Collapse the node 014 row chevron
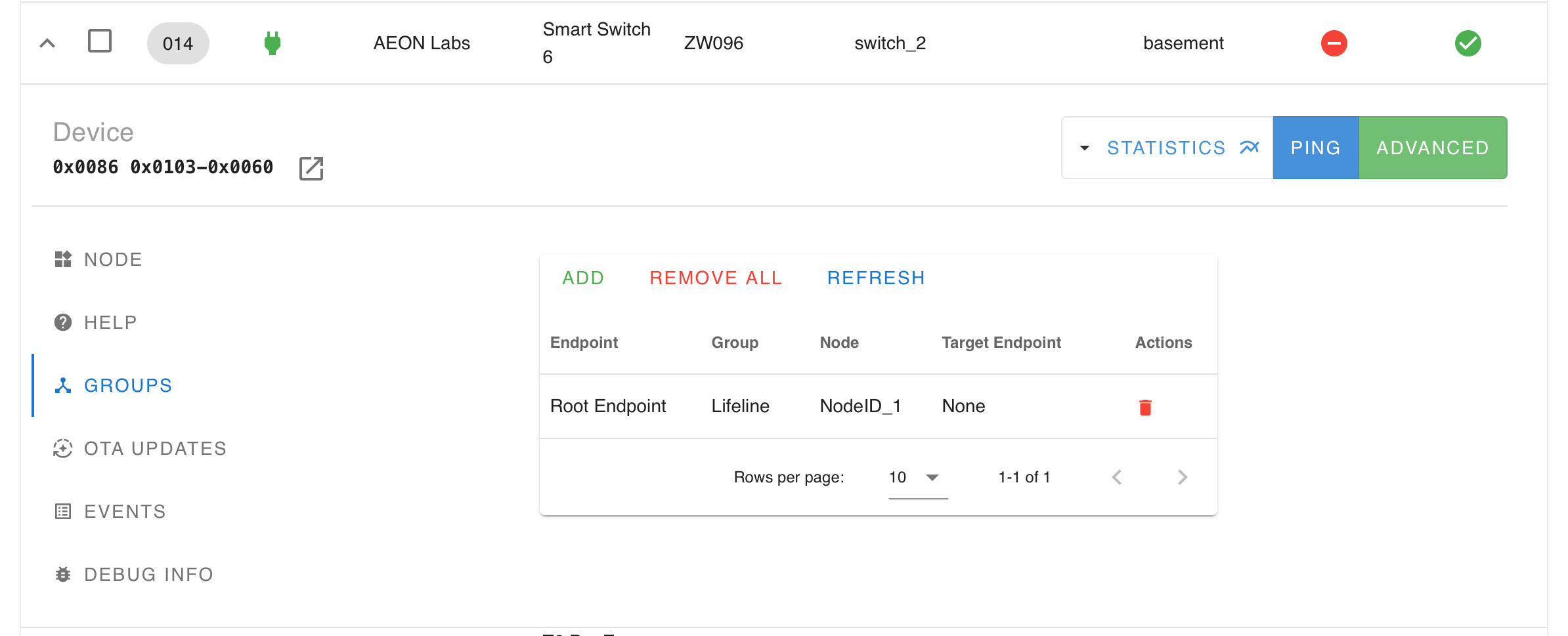1568x636 pixels. (47, 43)
